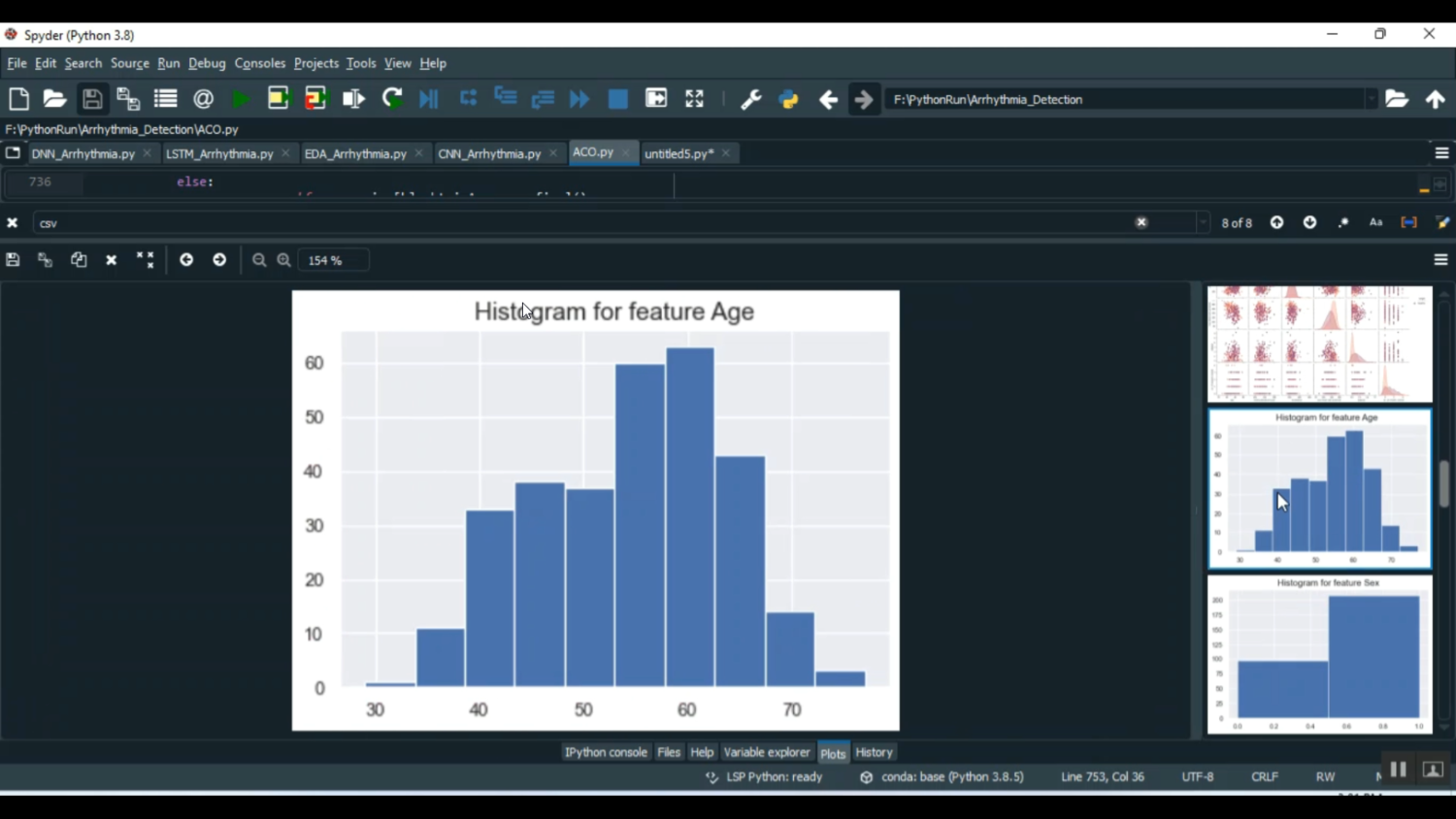Open the search history dropdown in find bar
This screenshot has height=819, width=1456.
pyautogui.click(x=1203, y=223)
